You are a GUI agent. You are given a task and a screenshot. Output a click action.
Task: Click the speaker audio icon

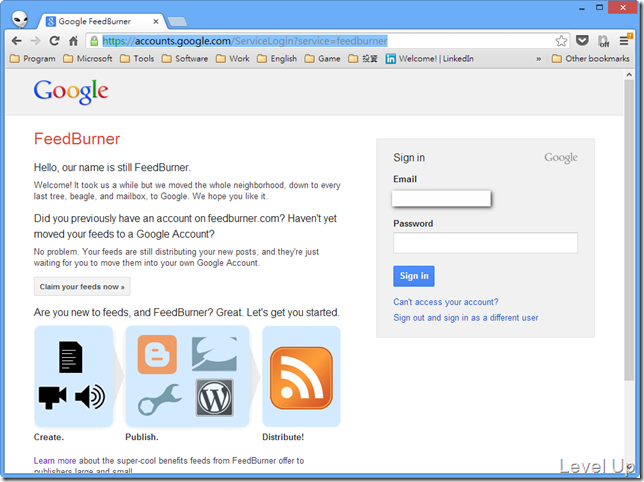[90, 397]
